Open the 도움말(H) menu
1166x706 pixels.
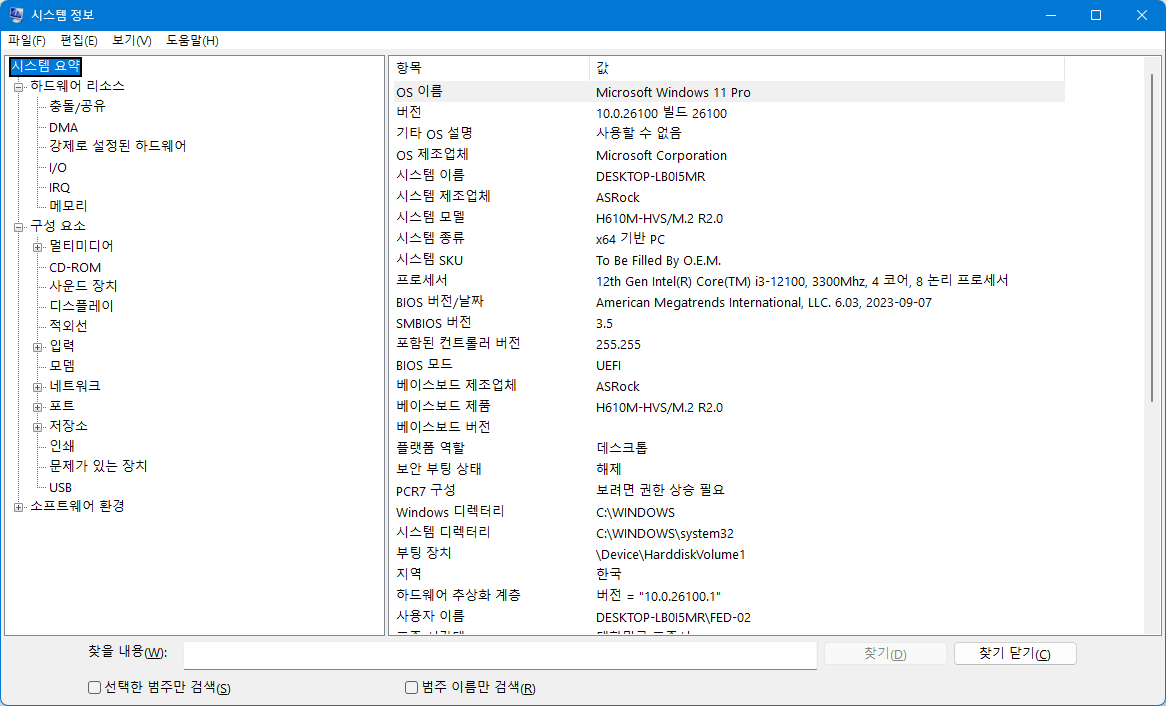tap(192, 40)
